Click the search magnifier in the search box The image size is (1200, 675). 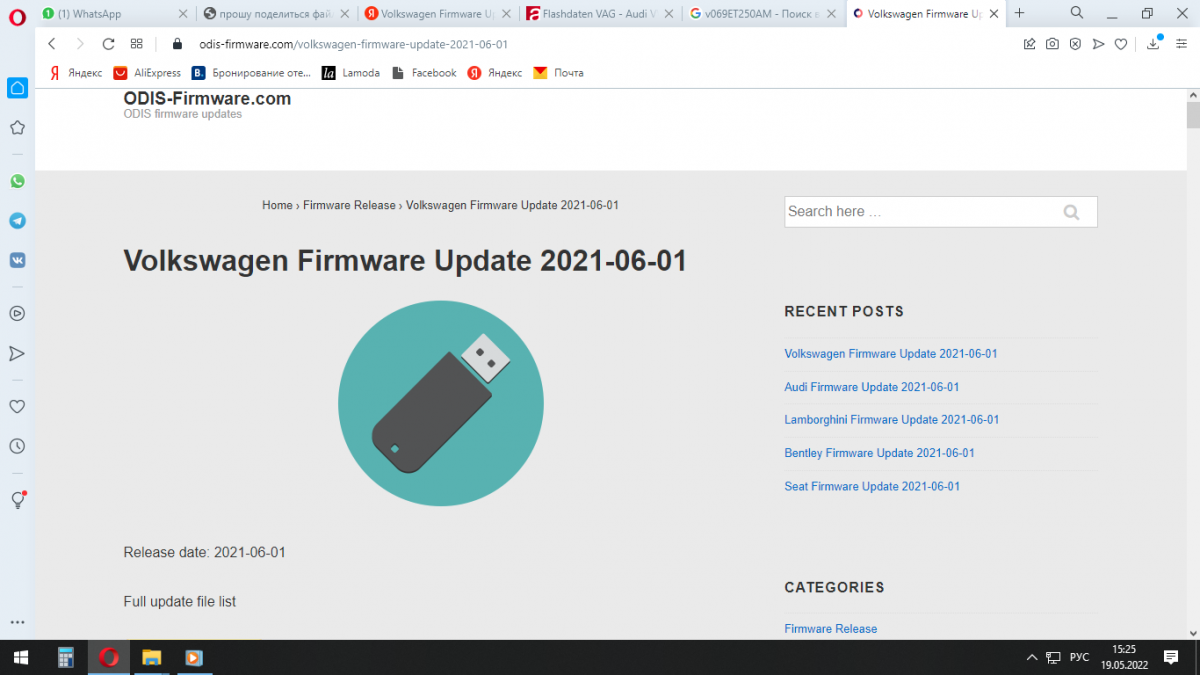[1071, 212]
